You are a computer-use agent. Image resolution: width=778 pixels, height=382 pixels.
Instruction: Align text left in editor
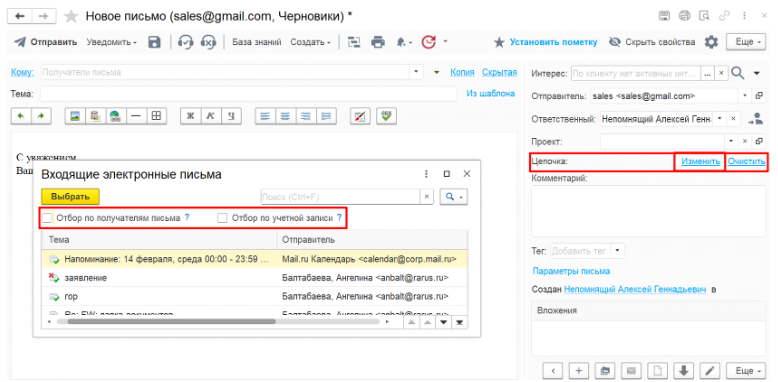coord(265,116)
